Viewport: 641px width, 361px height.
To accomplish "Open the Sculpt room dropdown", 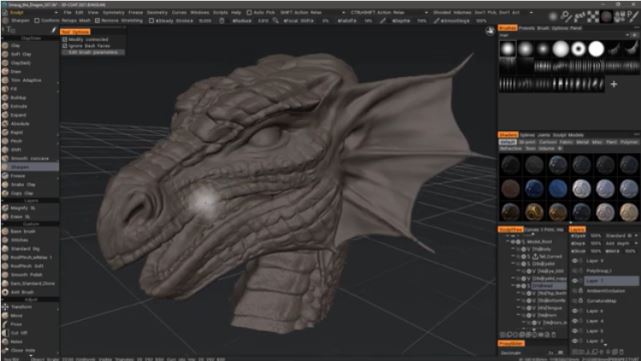I will pyautogui.click(x=30, y=13).
